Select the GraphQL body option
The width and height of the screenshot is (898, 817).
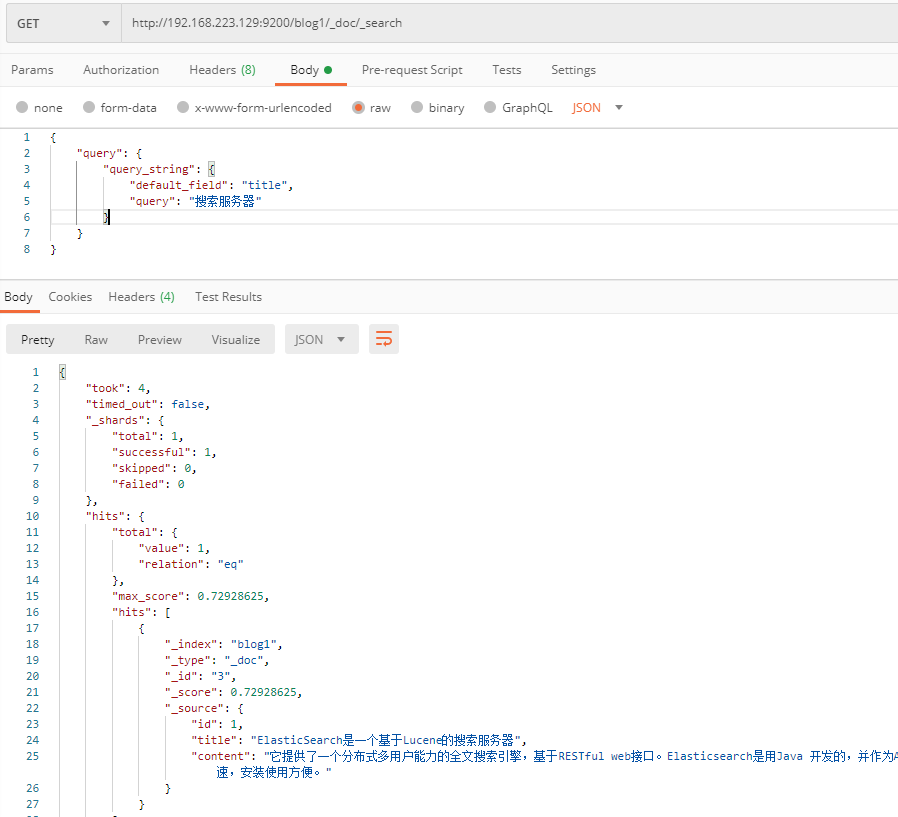[490, 107]
